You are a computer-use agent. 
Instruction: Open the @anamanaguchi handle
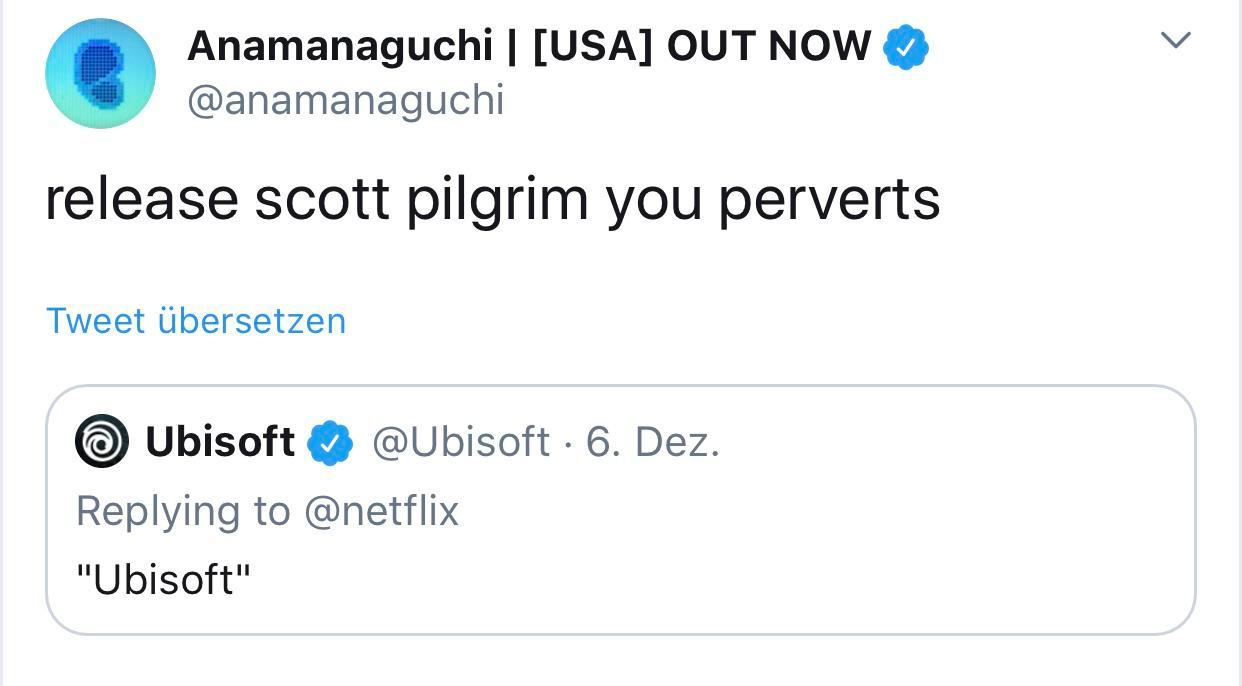coord(345,98)
